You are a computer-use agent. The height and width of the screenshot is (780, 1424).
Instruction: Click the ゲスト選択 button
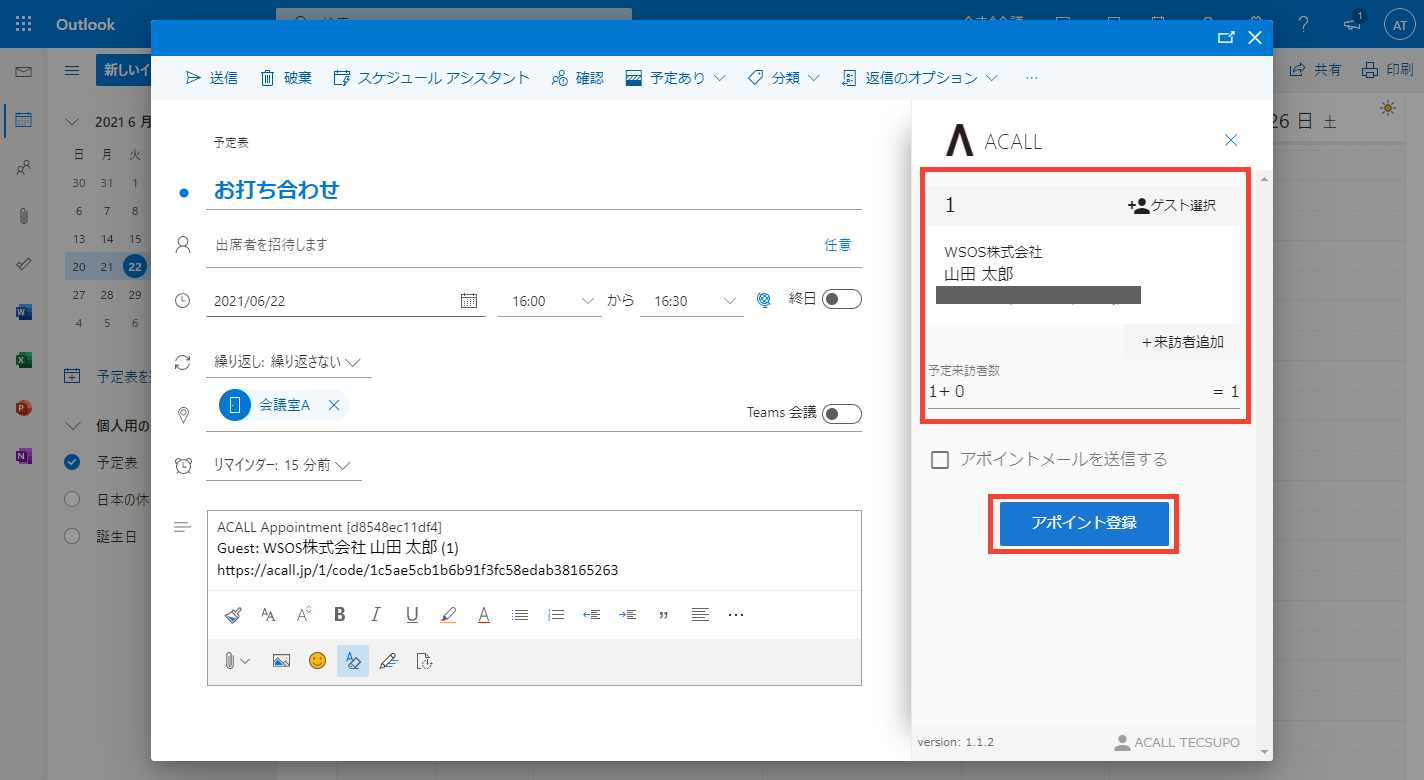click(x=1172, y=206)
